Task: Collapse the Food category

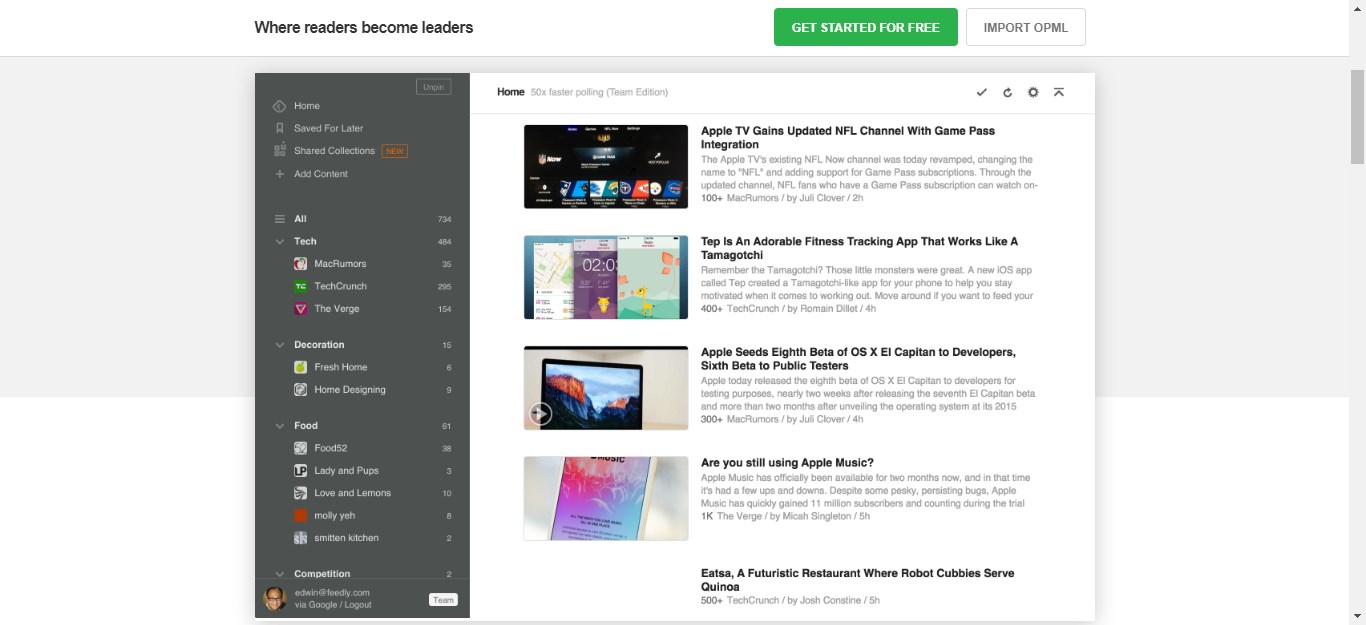Action: pyautogui.click(x=280, y=426)
